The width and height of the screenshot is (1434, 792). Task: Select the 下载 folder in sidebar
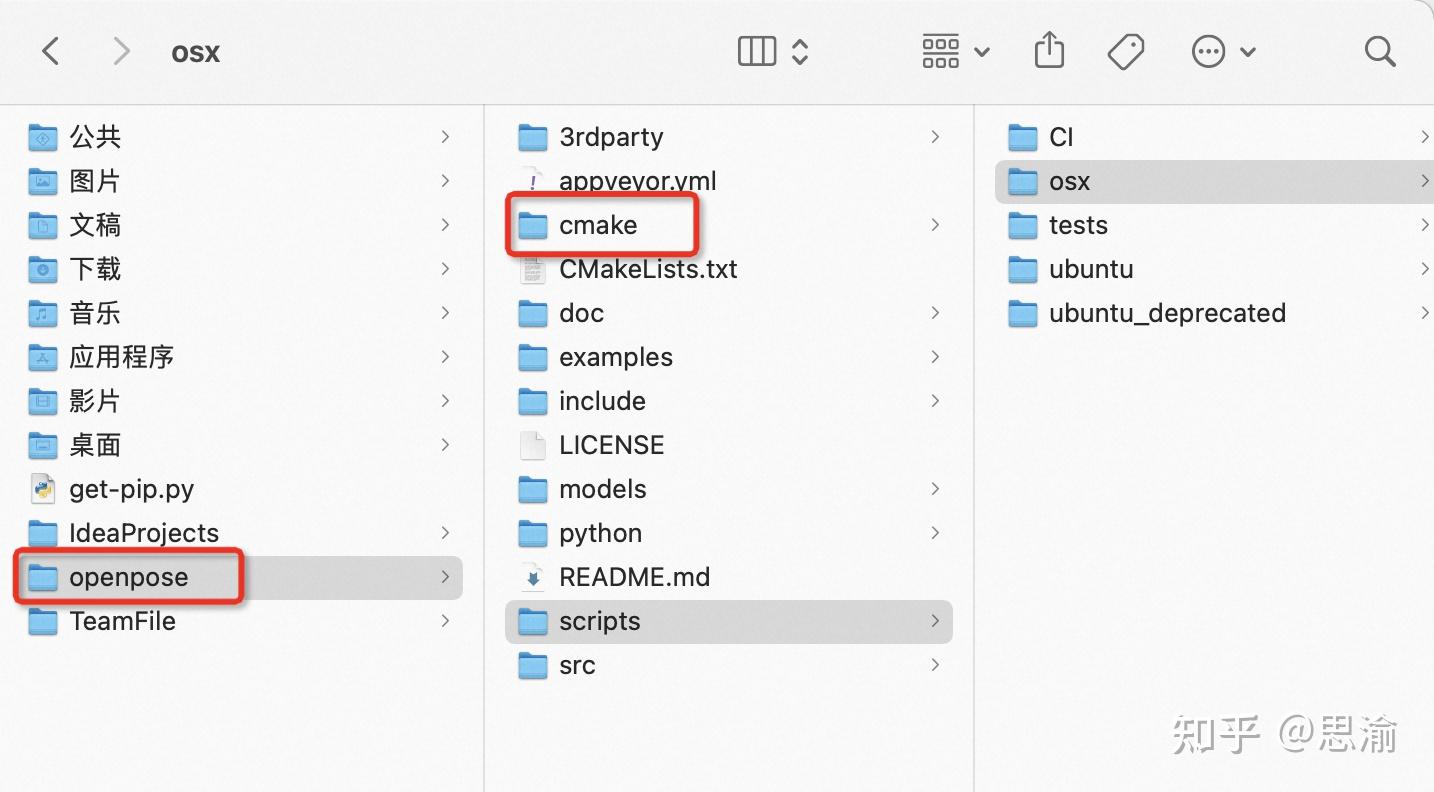95,269
